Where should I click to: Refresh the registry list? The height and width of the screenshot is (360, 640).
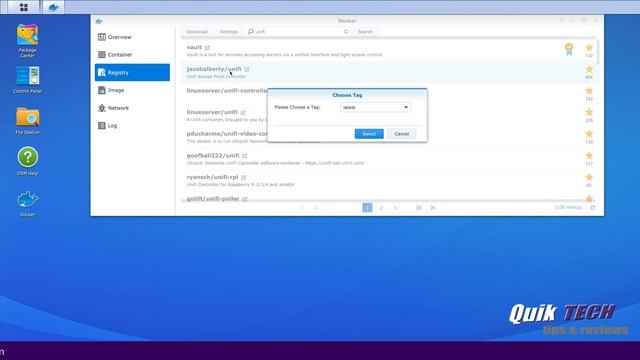[x=593, y=208]
